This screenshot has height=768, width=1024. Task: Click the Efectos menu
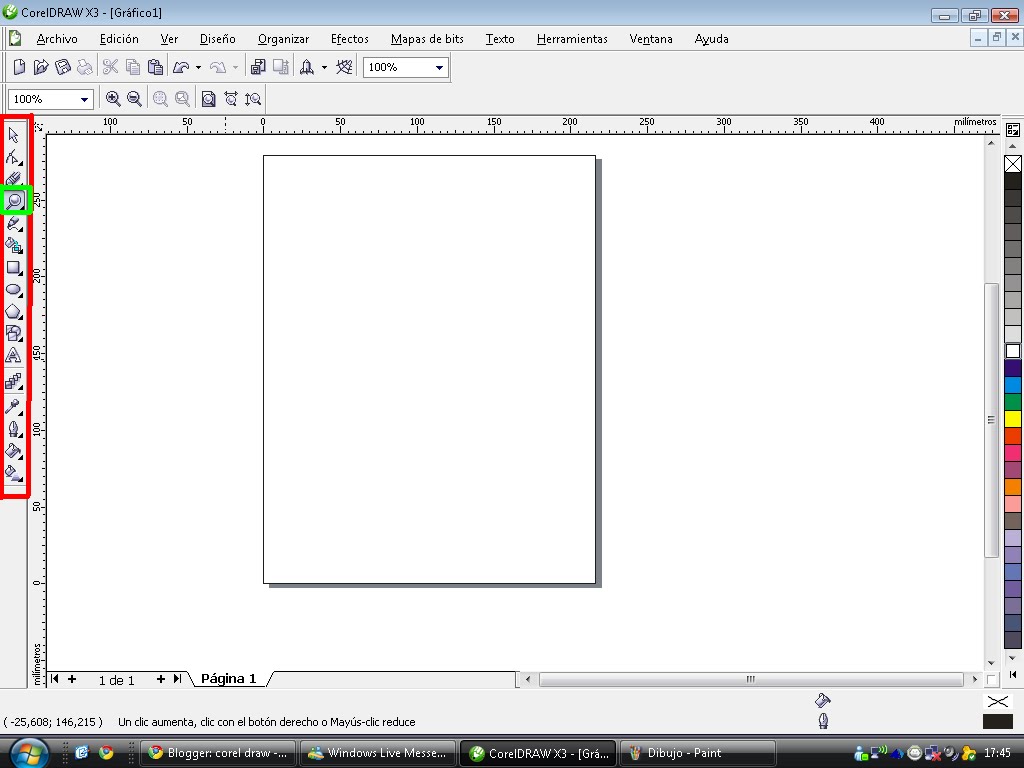[349, 39]
